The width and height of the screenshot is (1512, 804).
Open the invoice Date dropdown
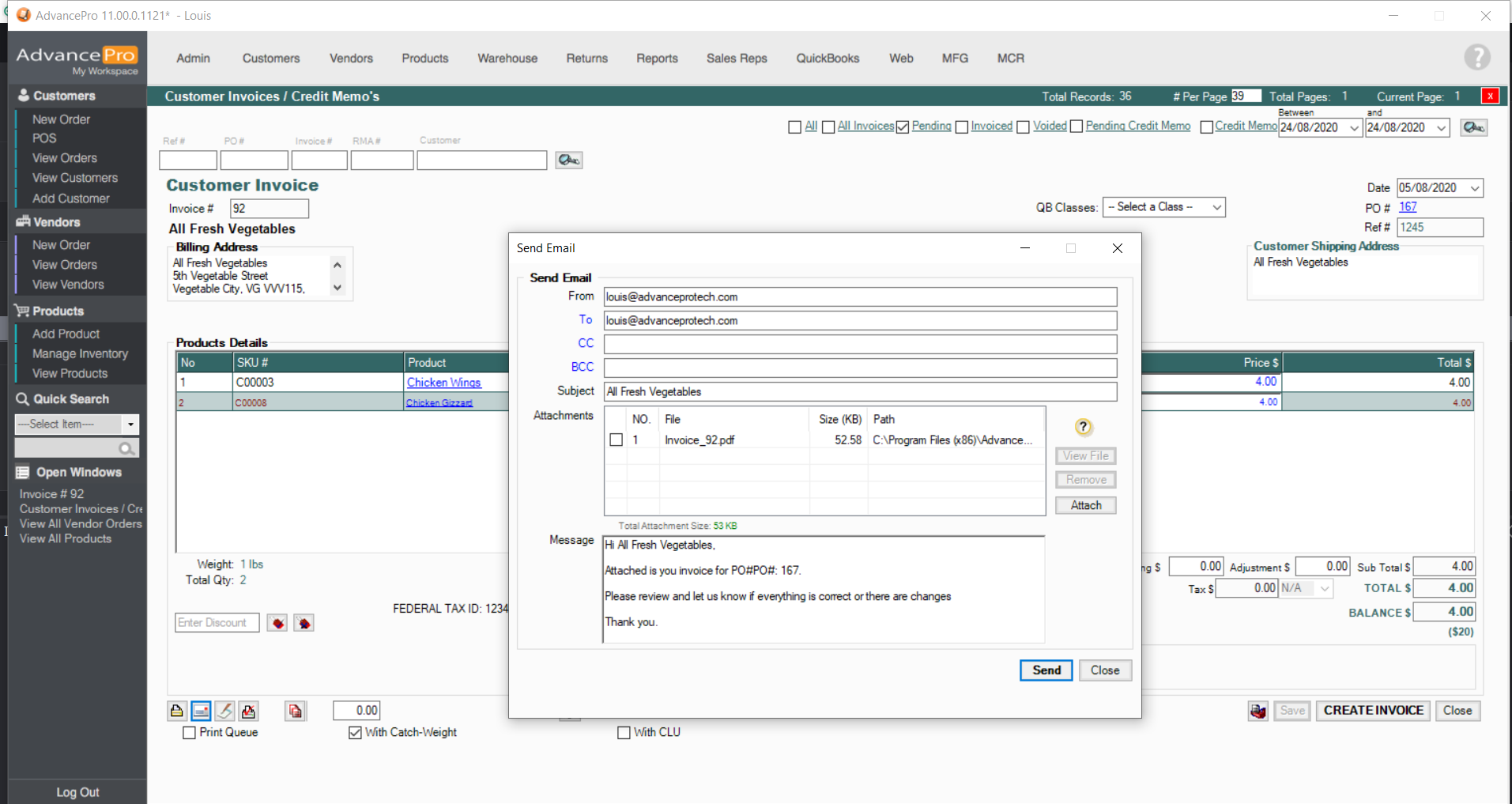tap(1475, 188)
